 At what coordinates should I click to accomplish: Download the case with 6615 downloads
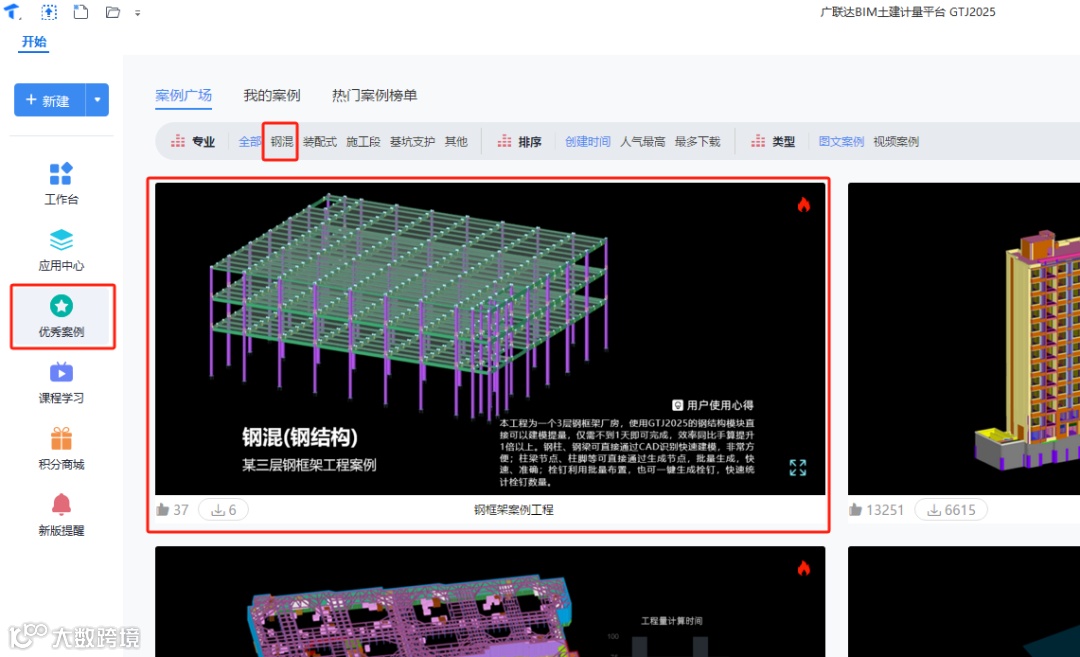coord(951,510)
